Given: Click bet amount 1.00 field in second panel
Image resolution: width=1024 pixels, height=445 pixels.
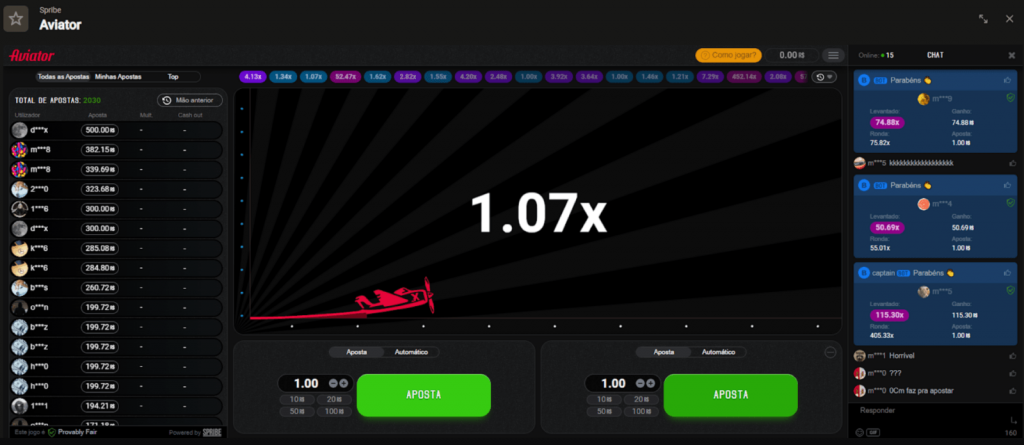Looking at the screenshot, I should tap(613, 384).
